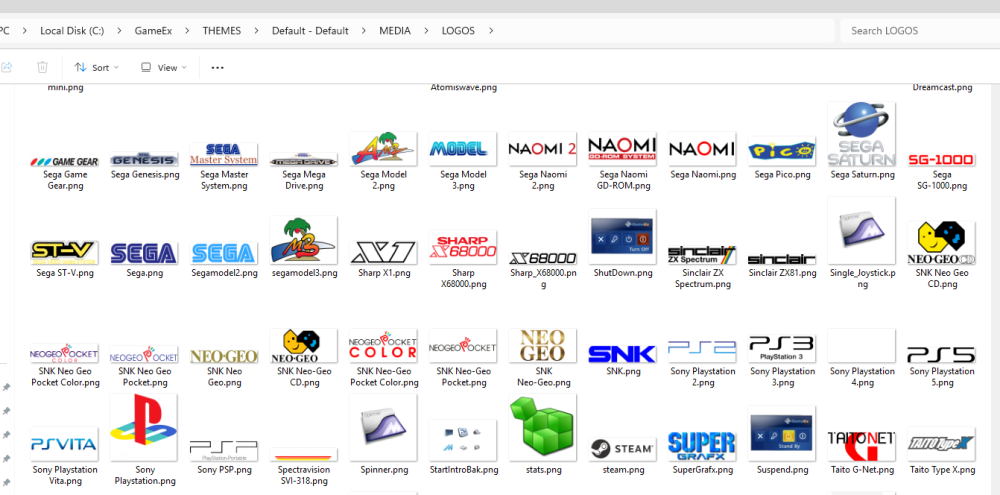Image resolution: width=1000 pixels, height=495 pixels.
Task: Select the StartIntroBak.png thumbnail
Action: click(463, 440)
